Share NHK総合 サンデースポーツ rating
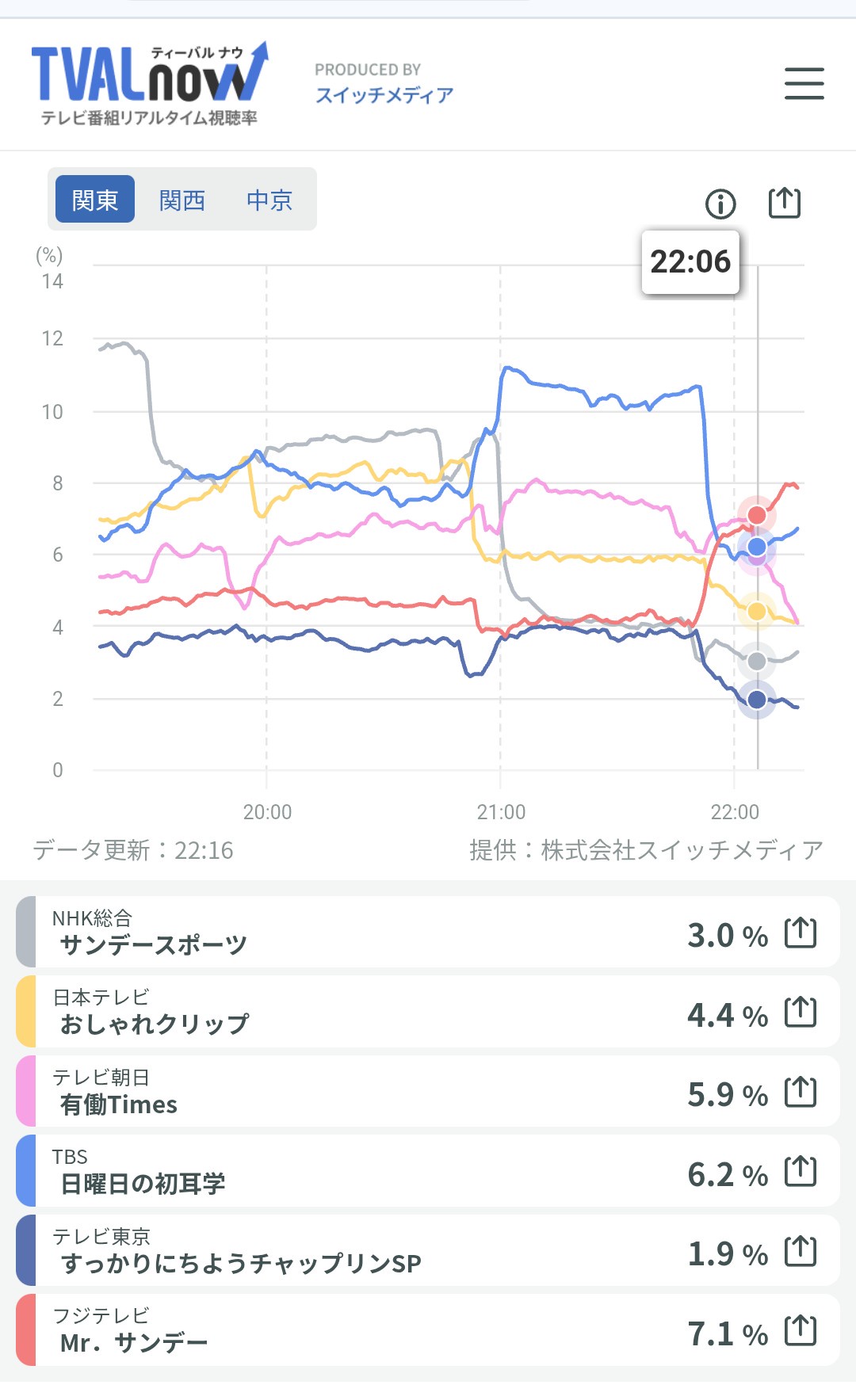The height and width of the screenshot is (1400, 856). [800, 933]
